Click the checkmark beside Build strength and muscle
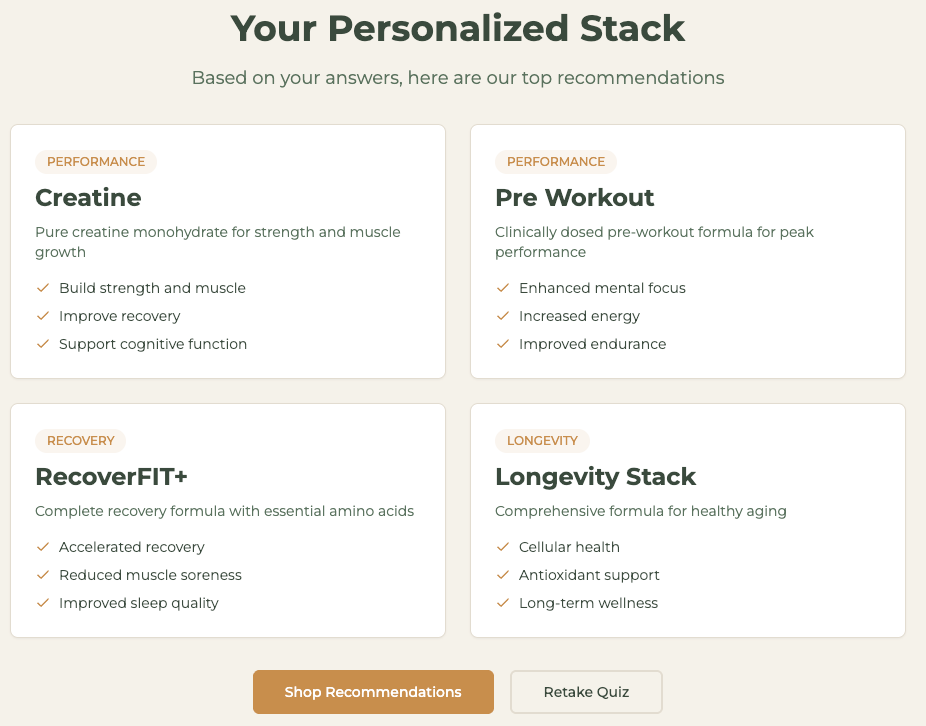 (x=43, y=288)
